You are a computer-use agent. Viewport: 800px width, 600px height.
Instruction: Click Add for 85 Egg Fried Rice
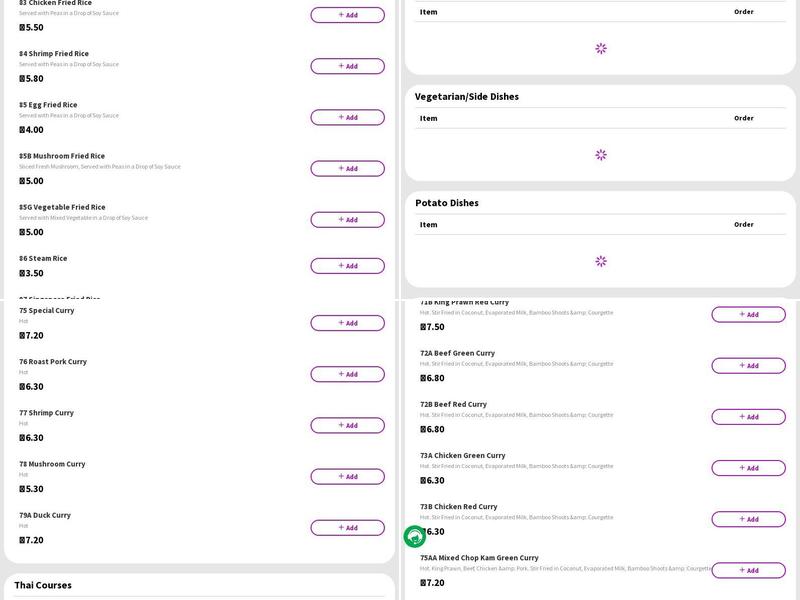click(347, 117)
